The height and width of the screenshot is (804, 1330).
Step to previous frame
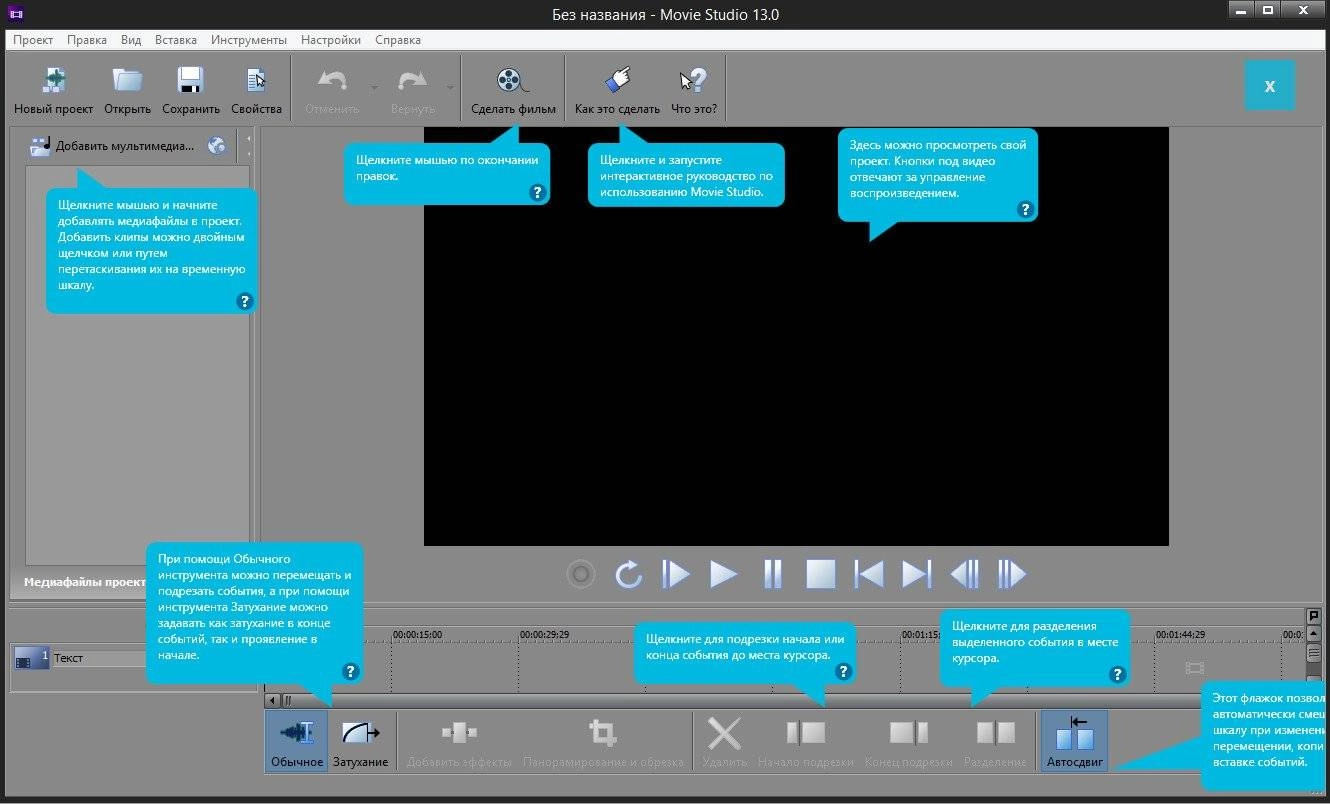pos(964,574)
